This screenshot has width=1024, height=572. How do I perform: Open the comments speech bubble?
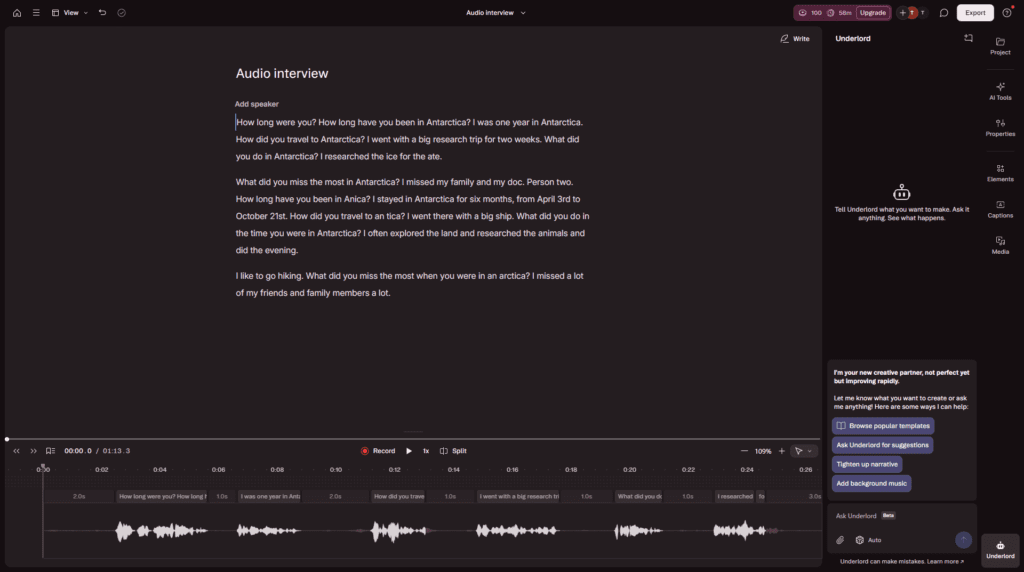coord(944,12)
